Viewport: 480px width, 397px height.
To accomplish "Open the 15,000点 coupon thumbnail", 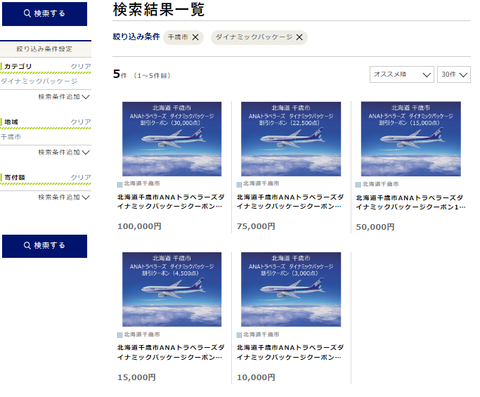I will tap(411, 139).
